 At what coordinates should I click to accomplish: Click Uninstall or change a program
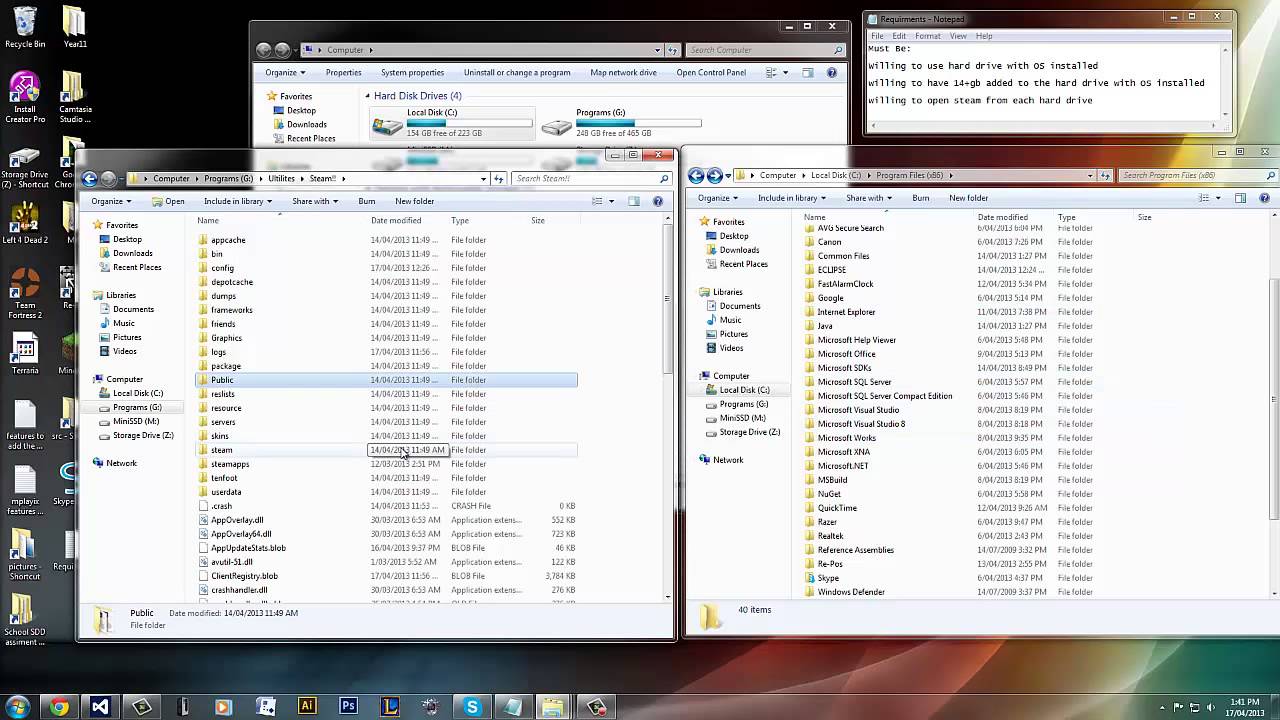tap(517, 73)
